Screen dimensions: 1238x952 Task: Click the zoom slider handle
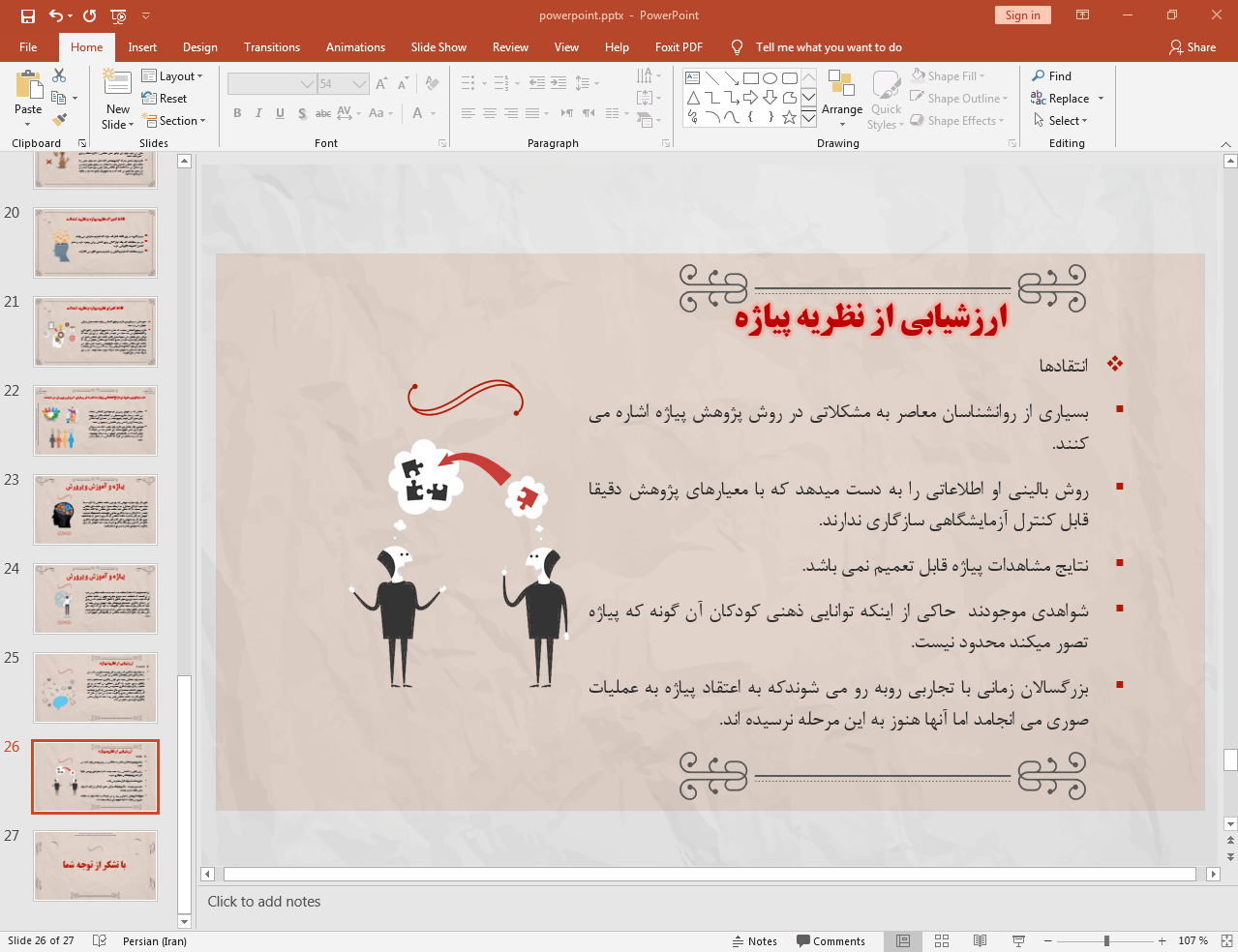point(1106,941)
